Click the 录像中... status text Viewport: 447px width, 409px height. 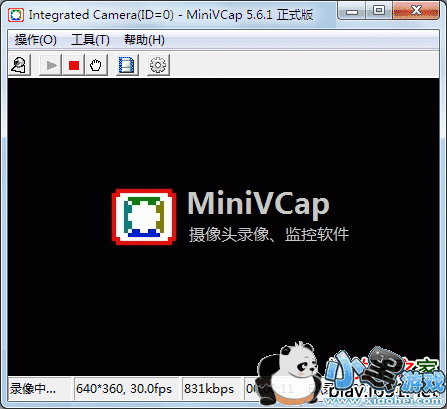33,389
